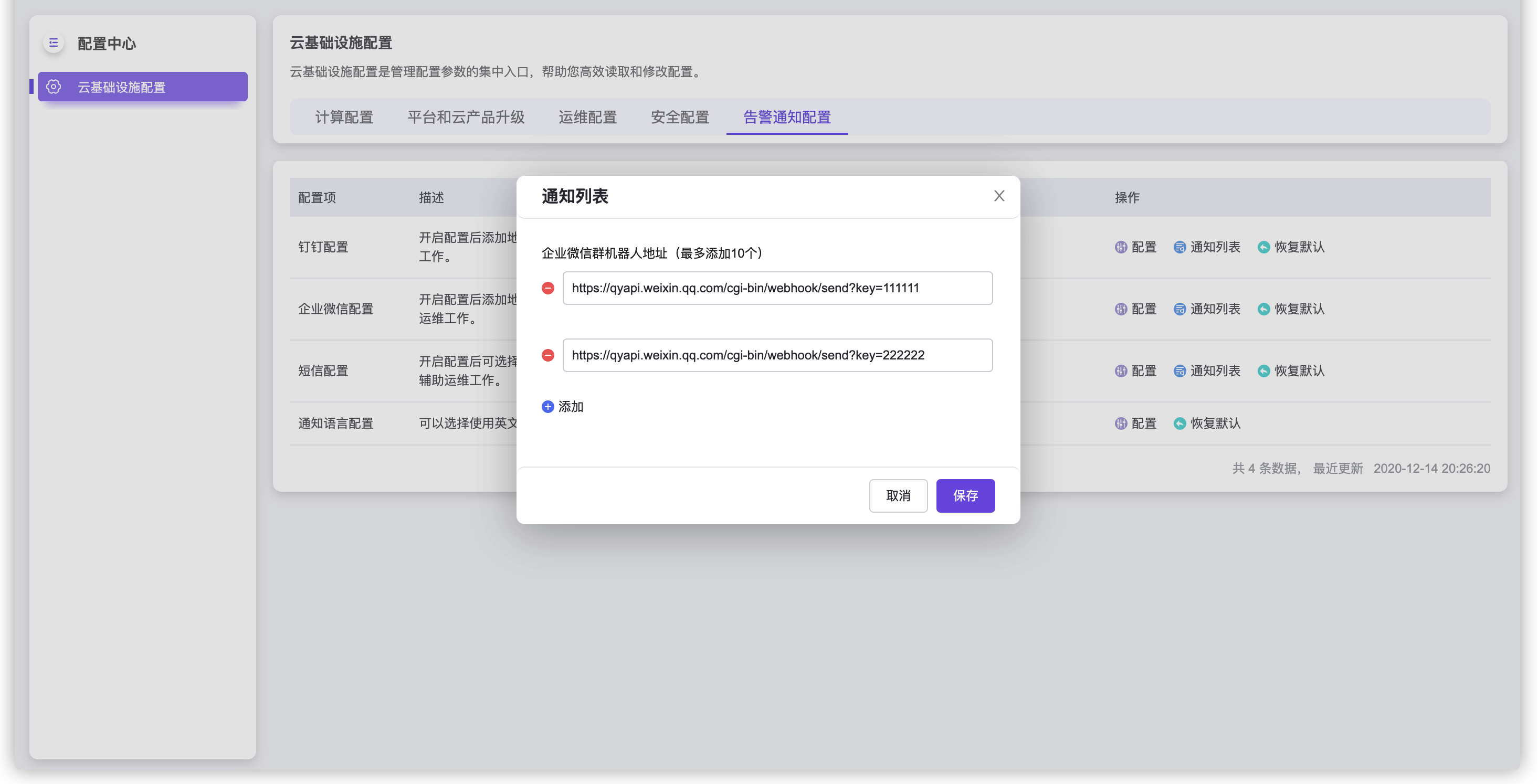The height and width of the screenshot is (784, 1538).
Task: Click the blue plus 添加 icon
Action: (547, 407)
